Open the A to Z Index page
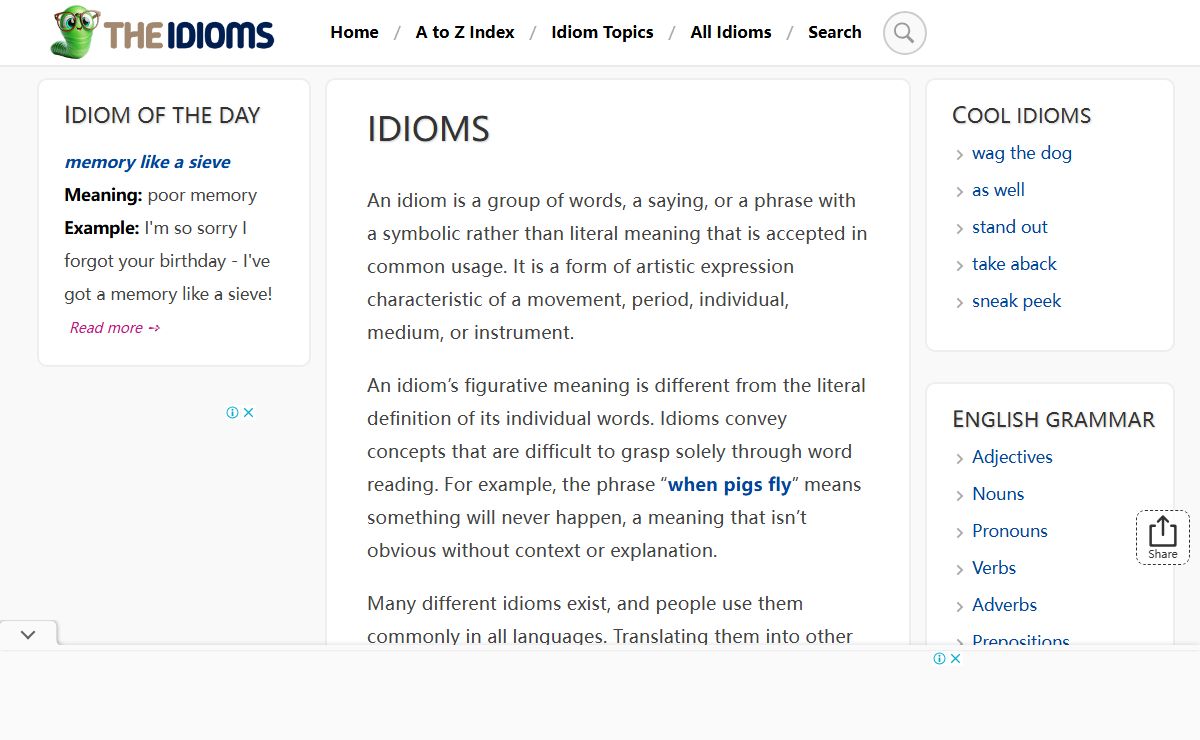The image size is (1200, 740). pos(465,32)
